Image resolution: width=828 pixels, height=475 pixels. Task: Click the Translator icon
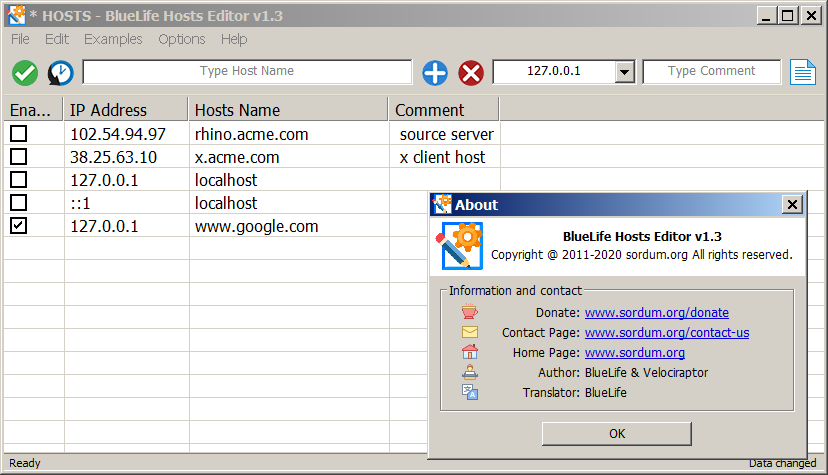[x=469, y=392]
